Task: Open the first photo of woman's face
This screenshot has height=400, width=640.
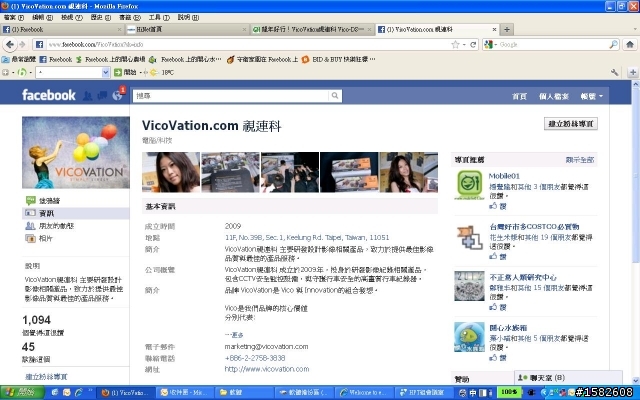Action: 171,172
